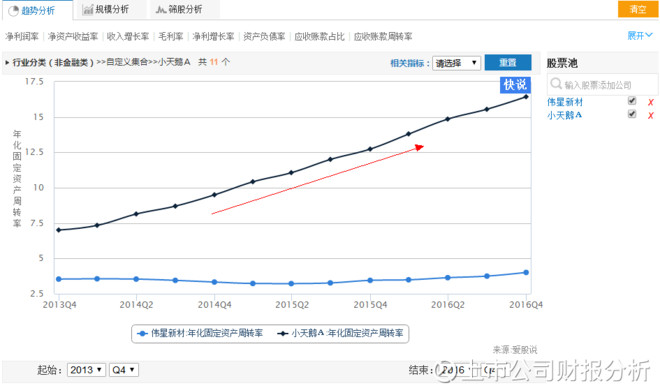Click the 2014Q4 axis label
The image size is (660, 388).
click(x=215, y=305)
